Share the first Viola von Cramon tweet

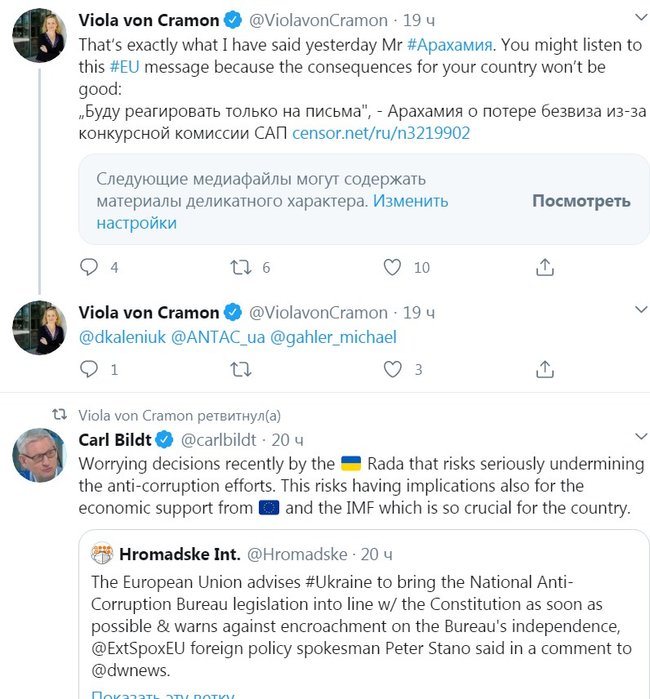(545, 267)
